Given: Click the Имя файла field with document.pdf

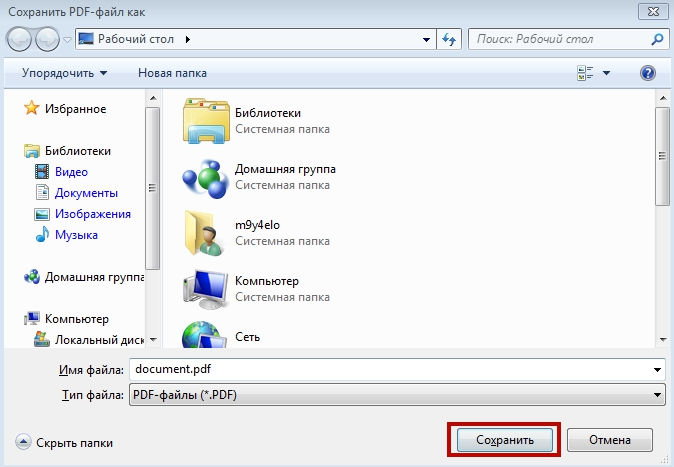Looking at the screenshot, I should tap(397, 369).
